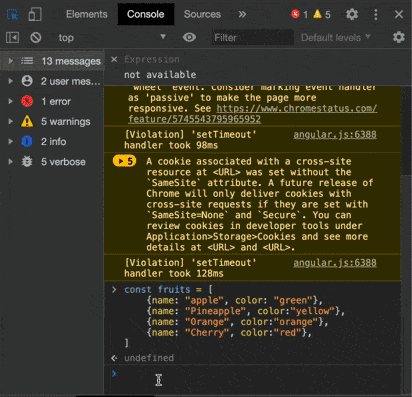Viewport: 412px width, 397px height.
Task: Select the '5 verbose' label
Action: (63, 162)
